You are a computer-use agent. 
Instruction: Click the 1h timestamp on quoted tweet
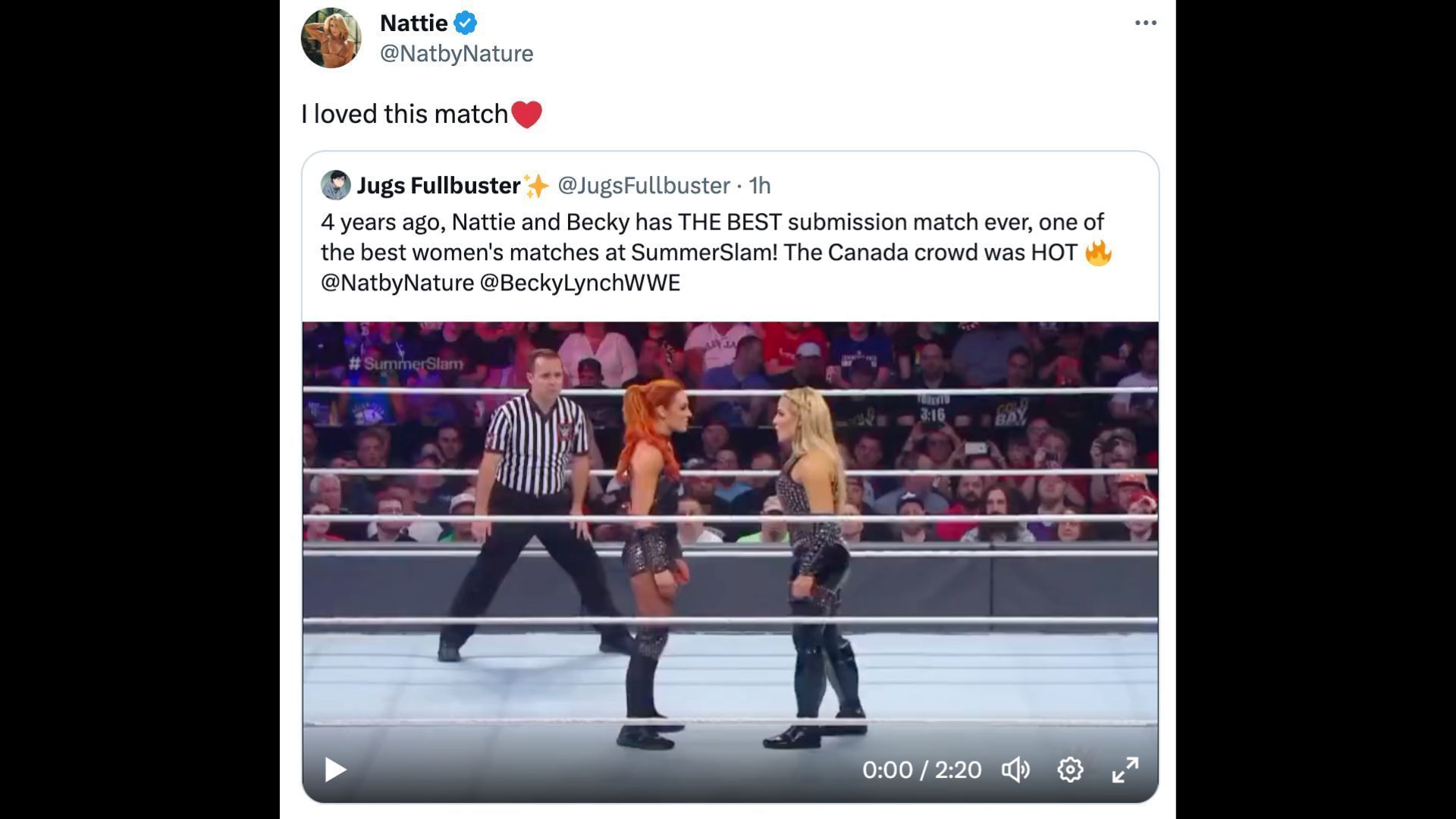tap(760, 185)
